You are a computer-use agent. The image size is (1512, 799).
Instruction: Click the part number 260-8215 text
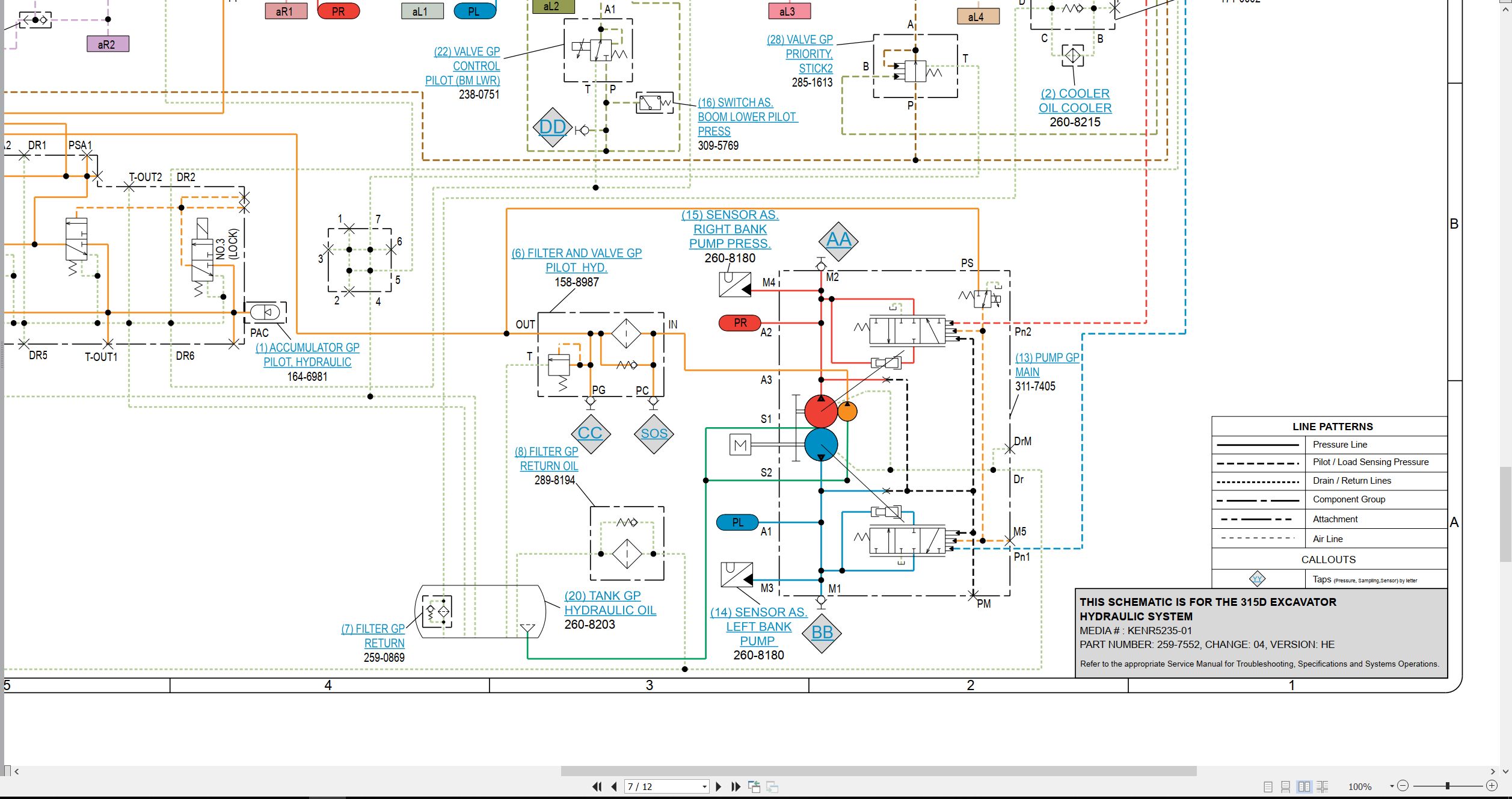[x=1075, y=122]
